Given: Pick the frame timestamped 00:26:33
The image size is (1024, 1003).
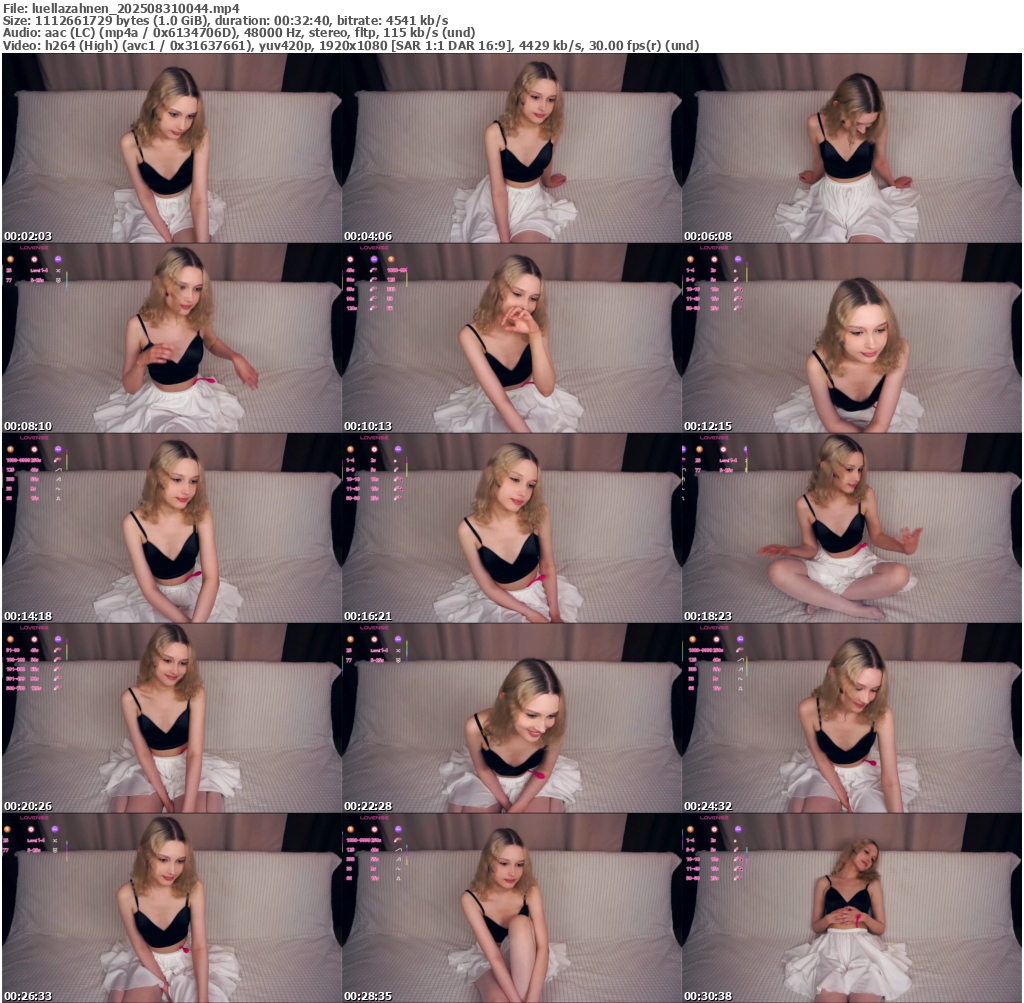Looking at the screenshot, I should tap(172, 908).
